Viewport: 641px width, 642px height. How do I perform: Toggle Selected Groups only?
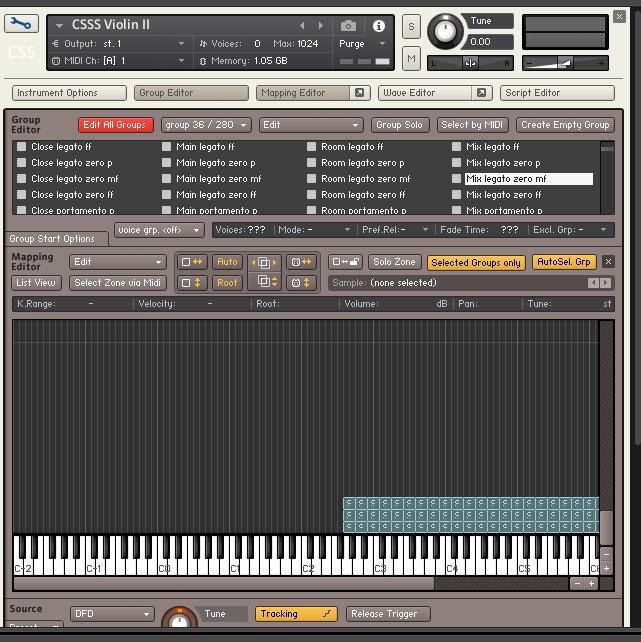point(476,262)
